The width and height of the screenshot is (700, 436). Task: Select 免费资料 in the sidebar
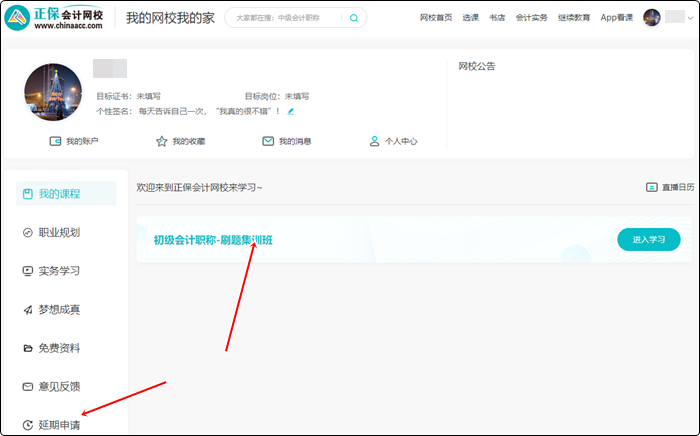[x=59, y=348]
